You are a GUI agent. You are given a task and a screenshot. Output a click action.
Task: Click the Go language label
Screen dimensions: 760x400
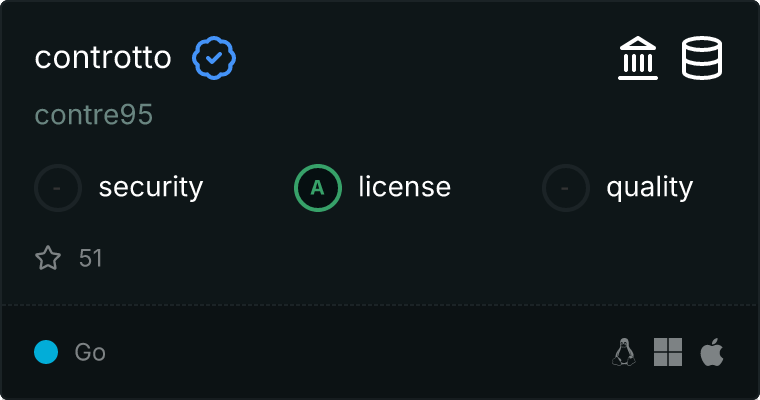click(90, 352)
